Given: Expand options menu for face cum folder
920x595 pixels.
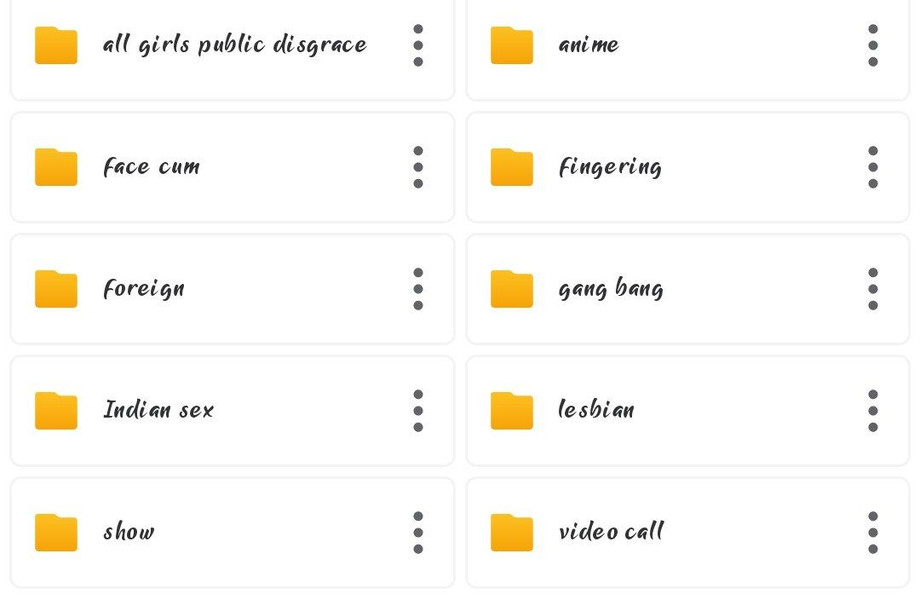Looking at the screenshot, I should coord(418,167).
